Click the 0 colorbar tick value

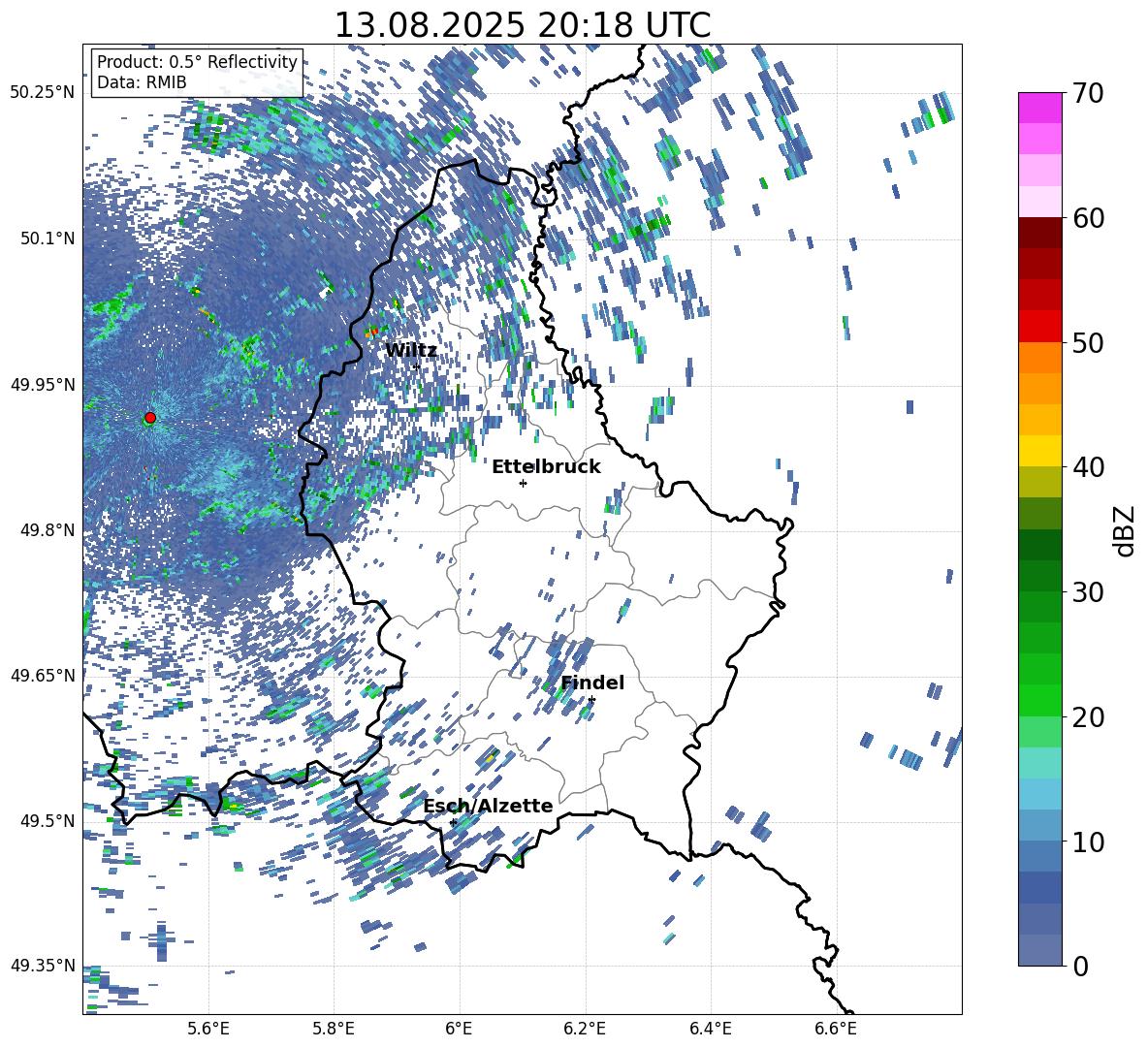1081,966
